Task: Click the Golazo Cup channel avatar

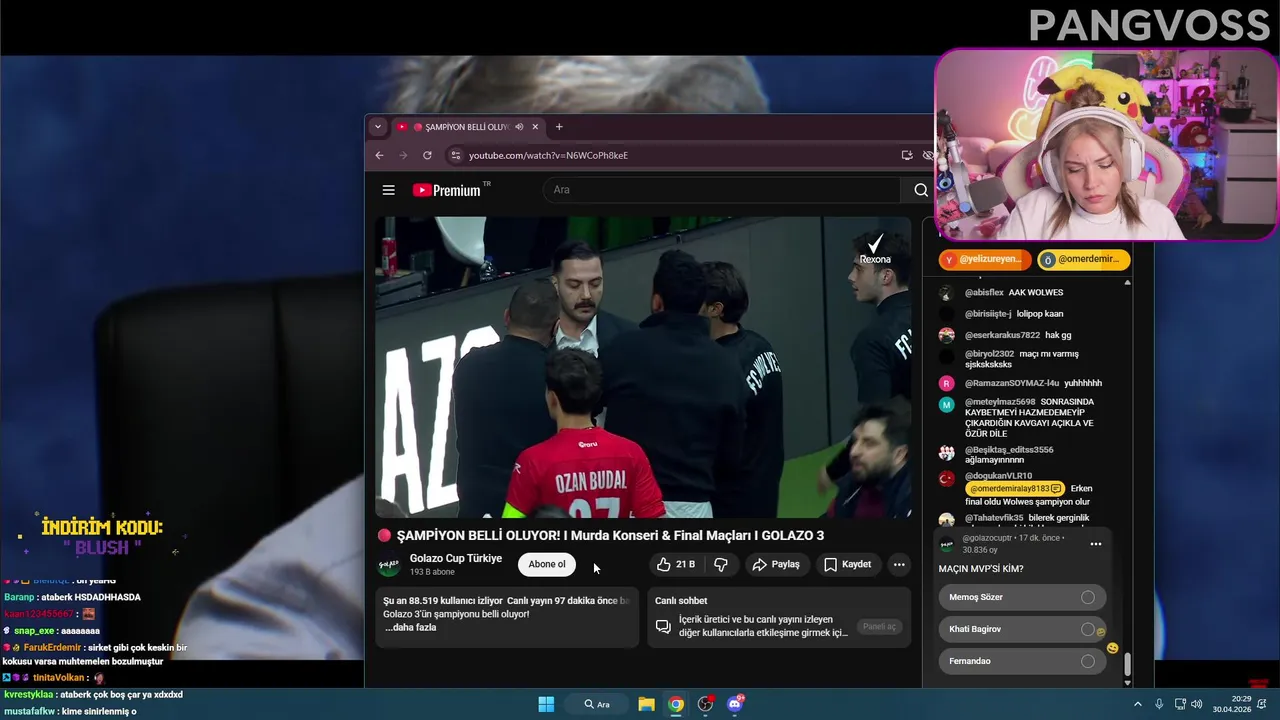Action: click(389, 565)
